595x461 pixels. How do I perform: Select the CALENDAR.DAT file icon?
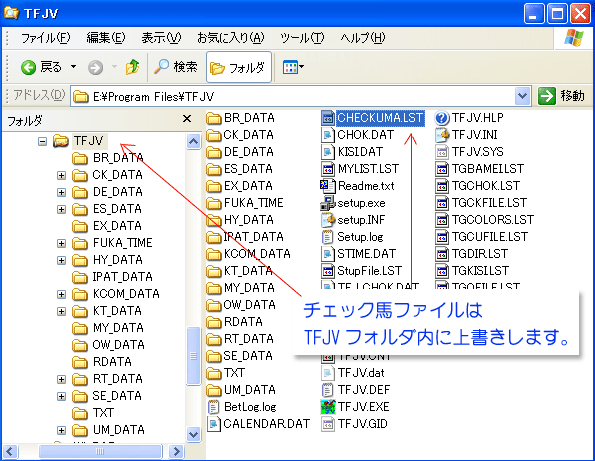click(214, 424)
